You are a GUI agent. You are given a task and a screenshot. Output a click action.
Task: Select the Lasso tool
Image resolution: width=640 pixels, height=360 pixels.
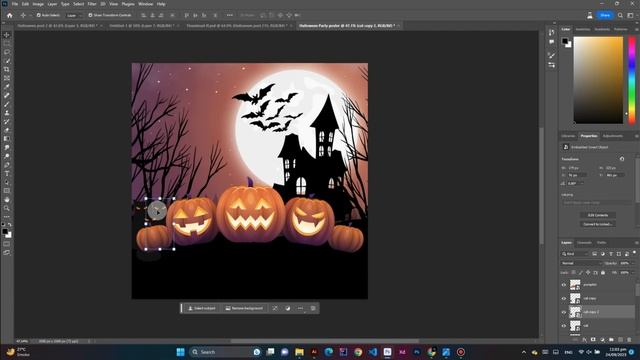(7, 52)
